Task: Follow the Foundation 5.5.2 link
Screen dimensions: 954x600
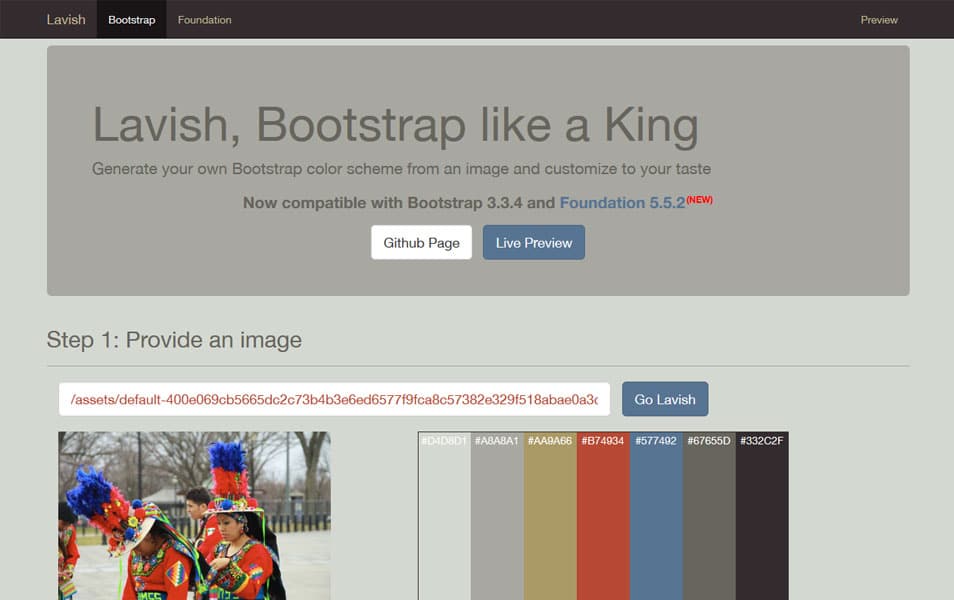Action: click(622, 203)
